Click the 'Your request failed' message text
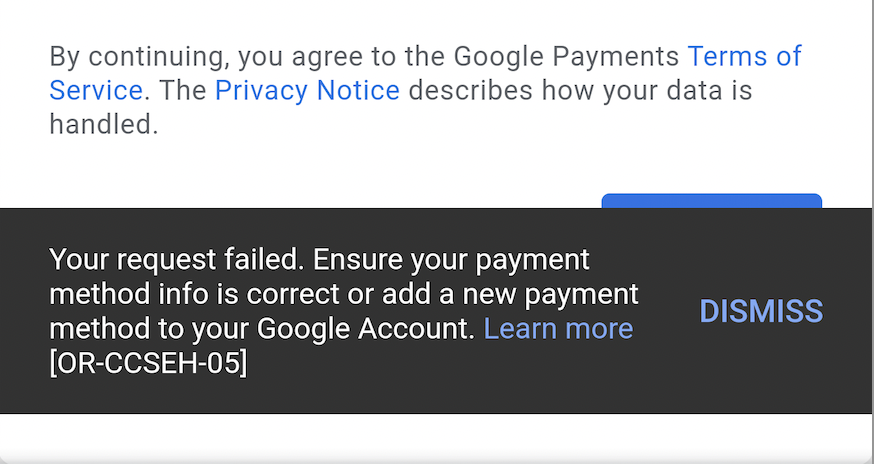The height and width of the screenshot is (464, 874). coord(177,260)
